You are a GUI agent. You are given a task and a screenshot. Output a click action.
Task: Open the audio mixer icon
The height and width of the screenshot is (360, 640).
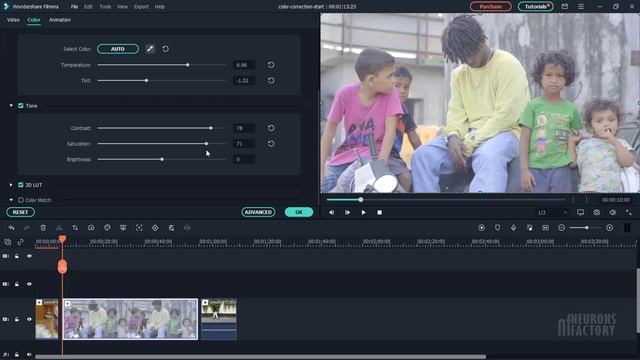point(529,228)
